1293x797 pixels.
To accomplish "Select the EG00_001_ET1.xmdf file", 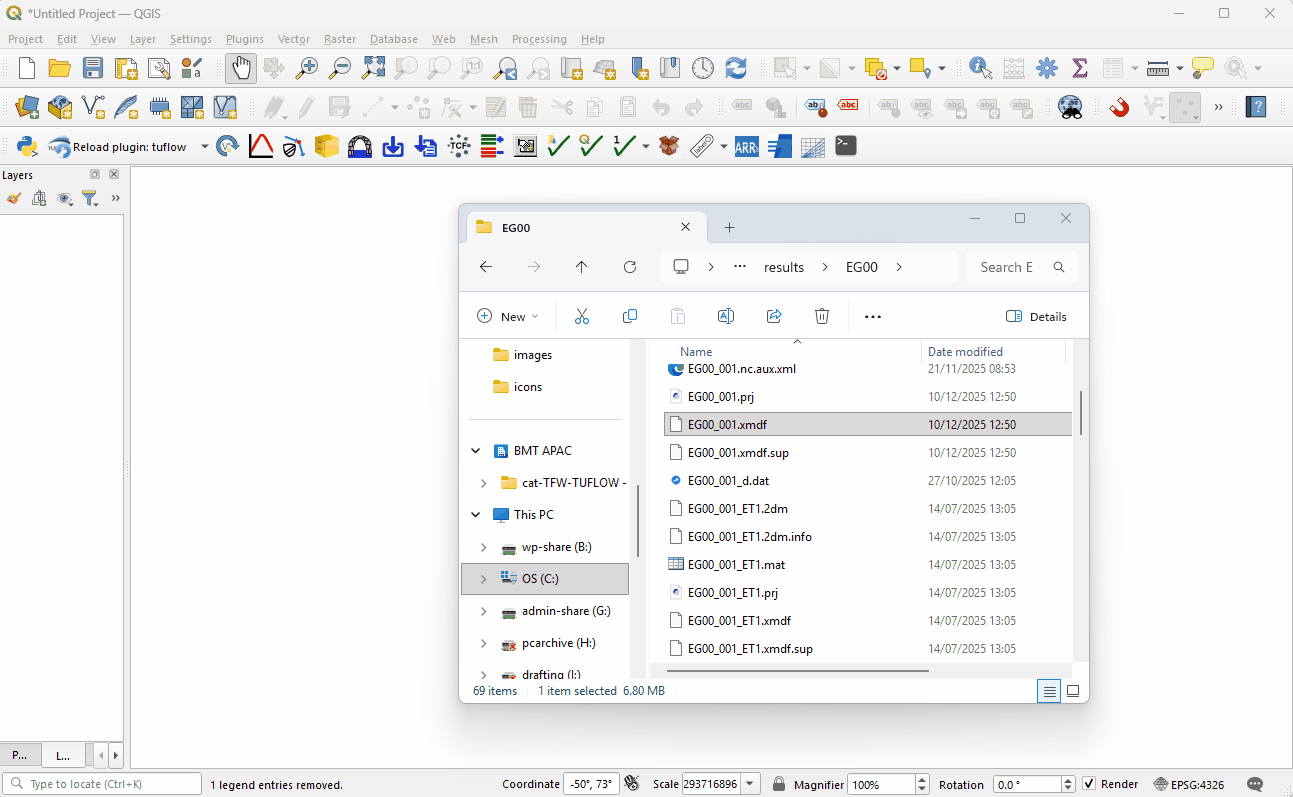I will (739, 621).
